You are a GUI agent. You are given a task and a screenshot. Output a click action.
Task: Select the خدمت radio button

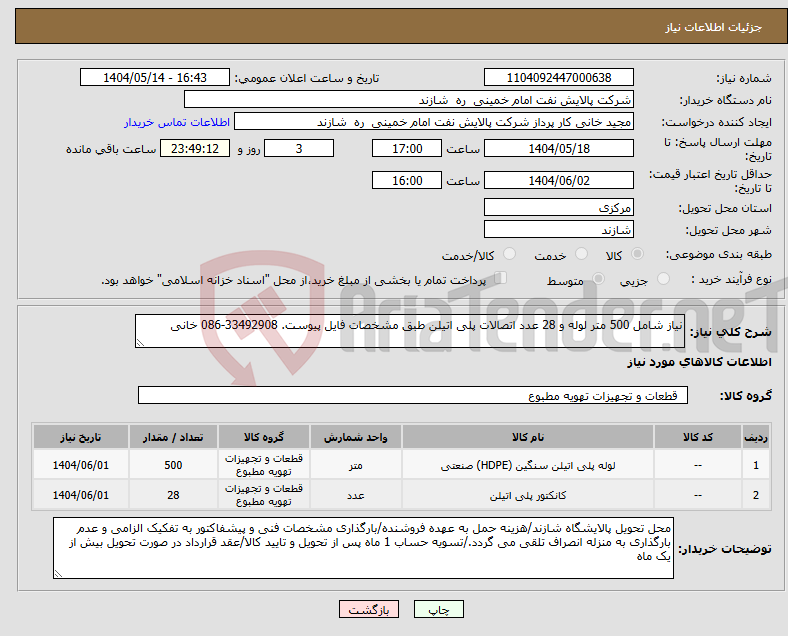581,254
